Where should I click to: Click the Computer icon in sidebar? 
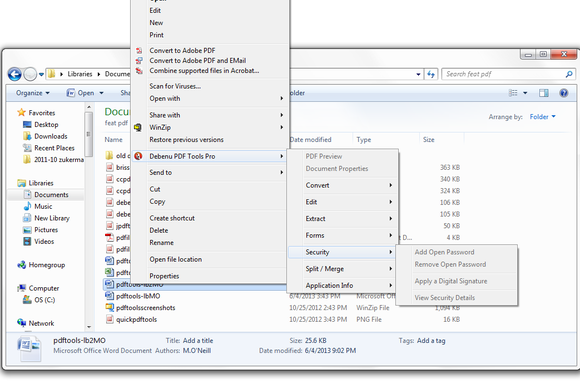coord(21,288)
